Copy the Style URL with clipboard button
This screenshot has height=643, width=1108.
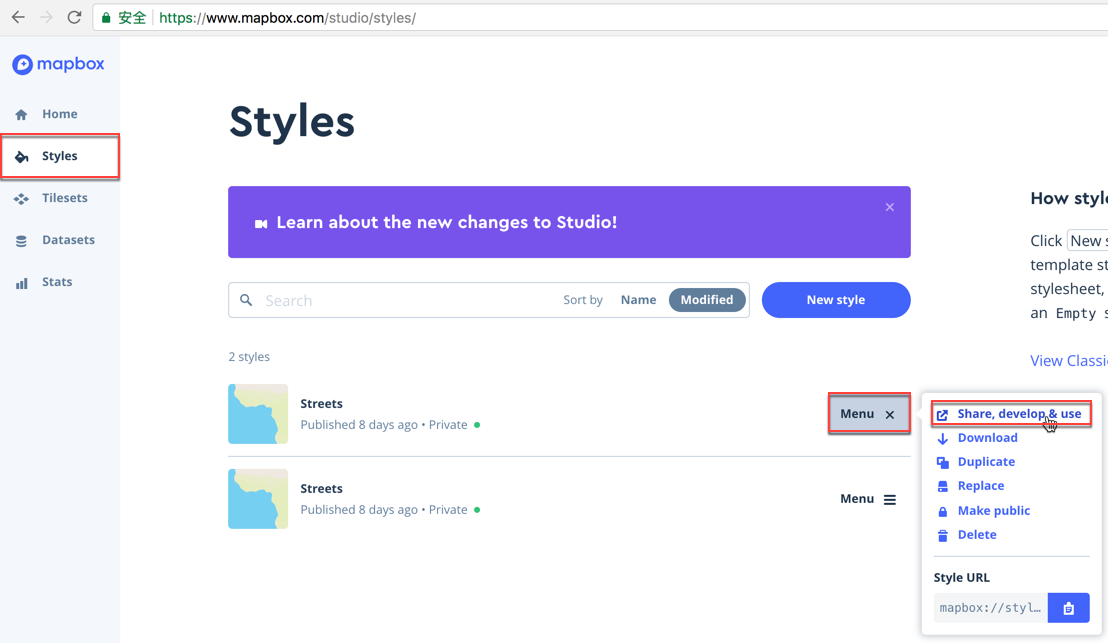point(1068,608)
